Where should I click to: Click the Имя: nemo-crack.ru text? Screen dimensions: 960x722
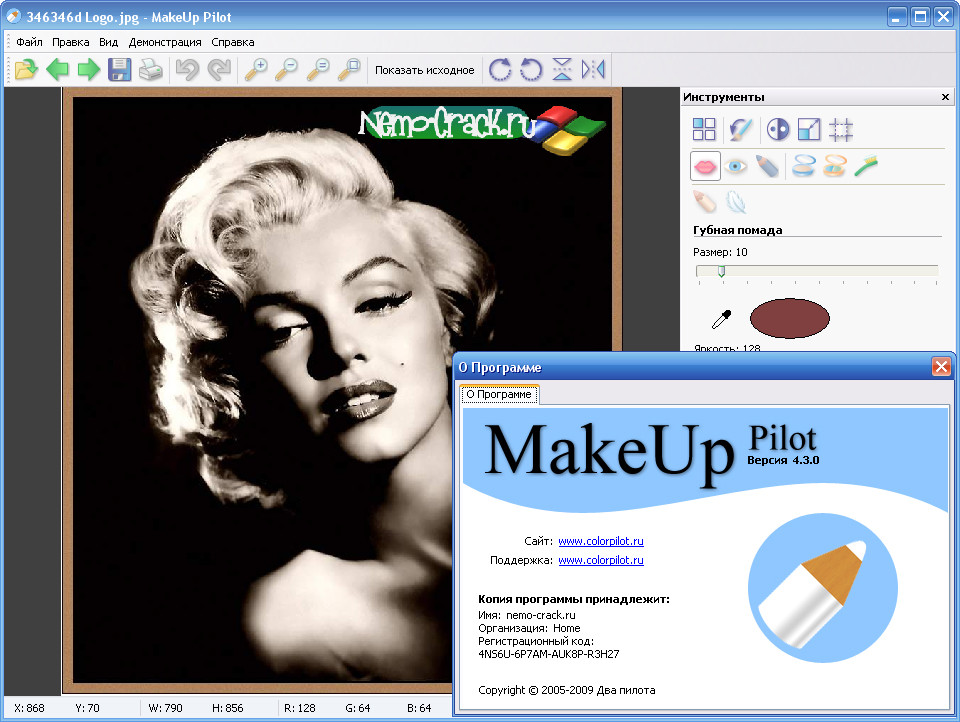(x=527, y=615)
